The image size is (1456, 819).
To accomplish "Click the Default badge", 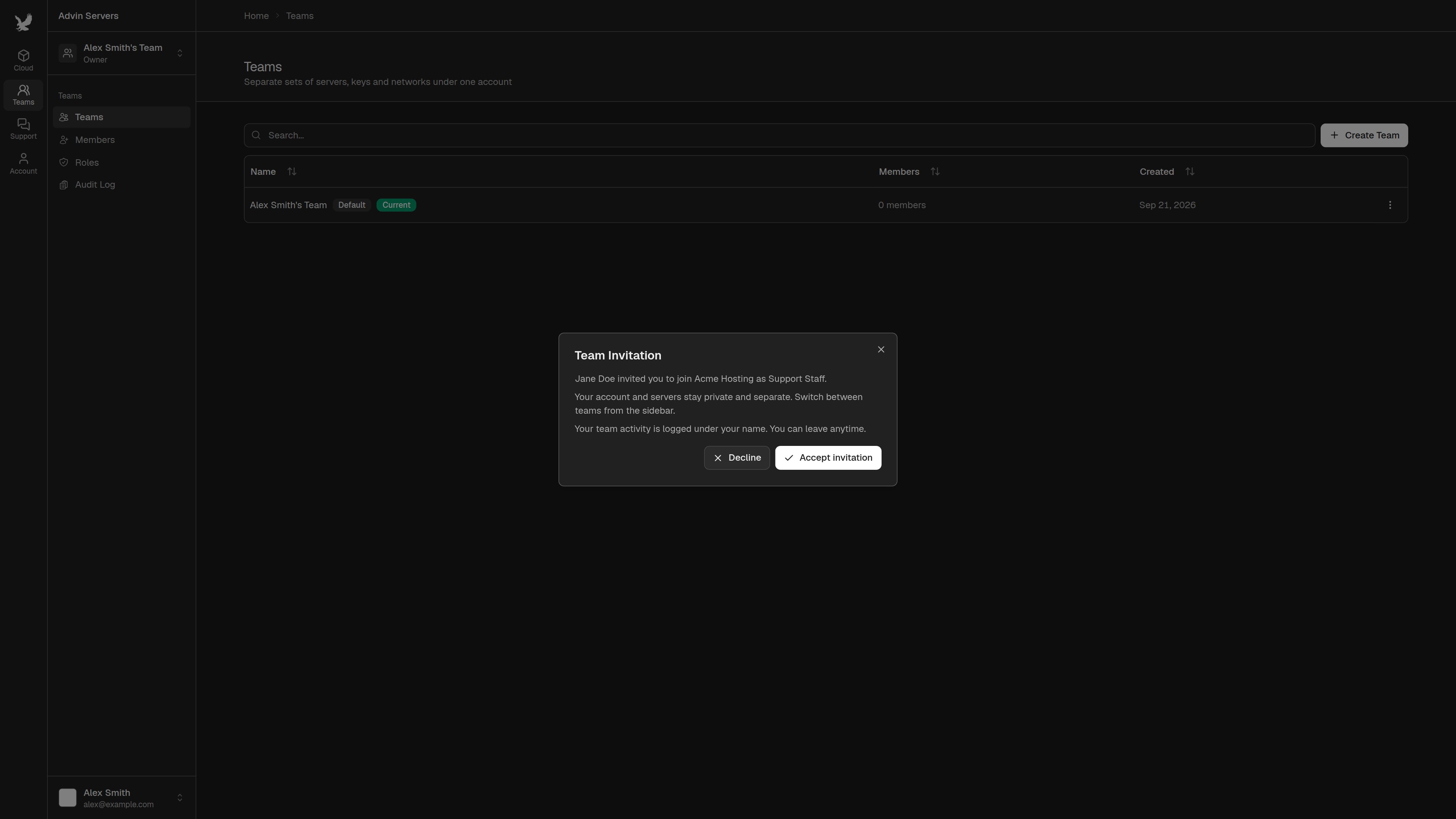I will [x=351, y=205].
